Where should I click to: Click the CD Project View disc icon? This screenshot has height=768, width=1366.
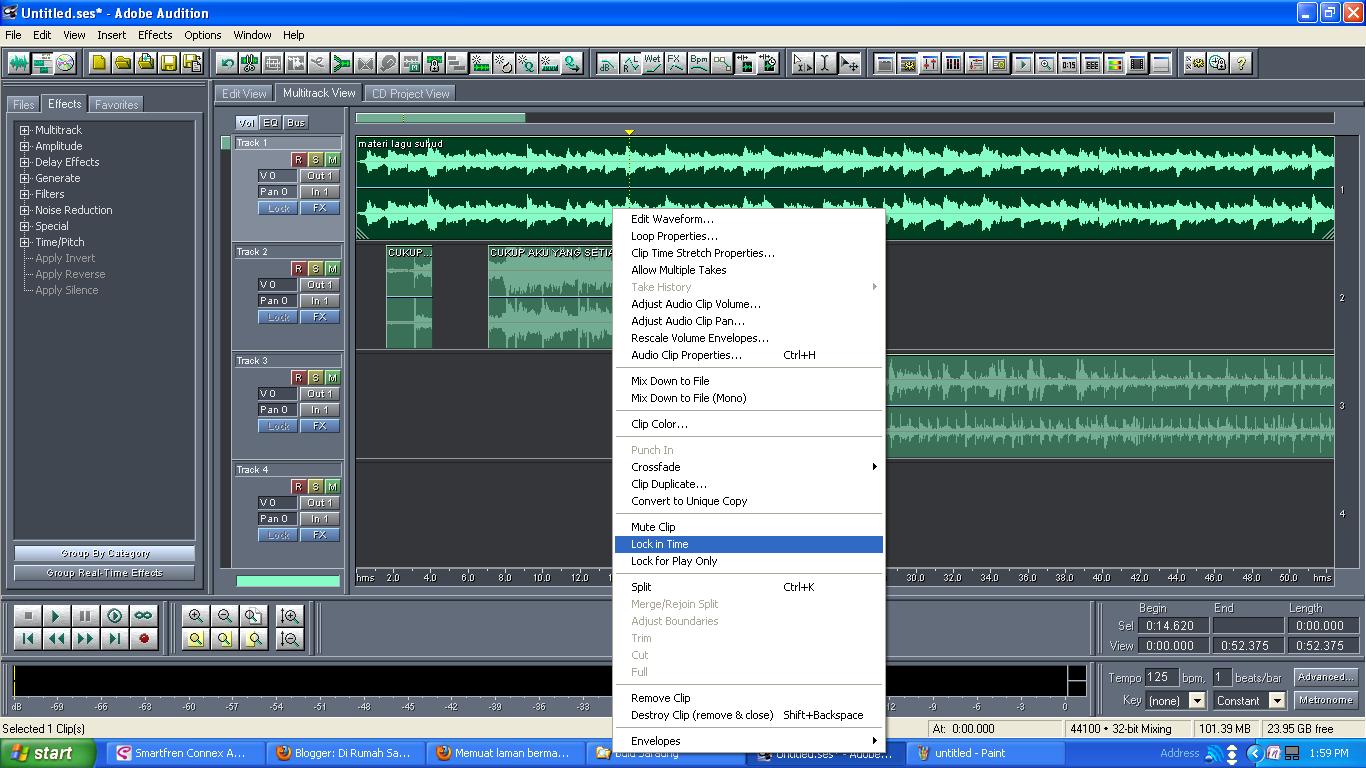pyautogui.click(x=66, y=63)
